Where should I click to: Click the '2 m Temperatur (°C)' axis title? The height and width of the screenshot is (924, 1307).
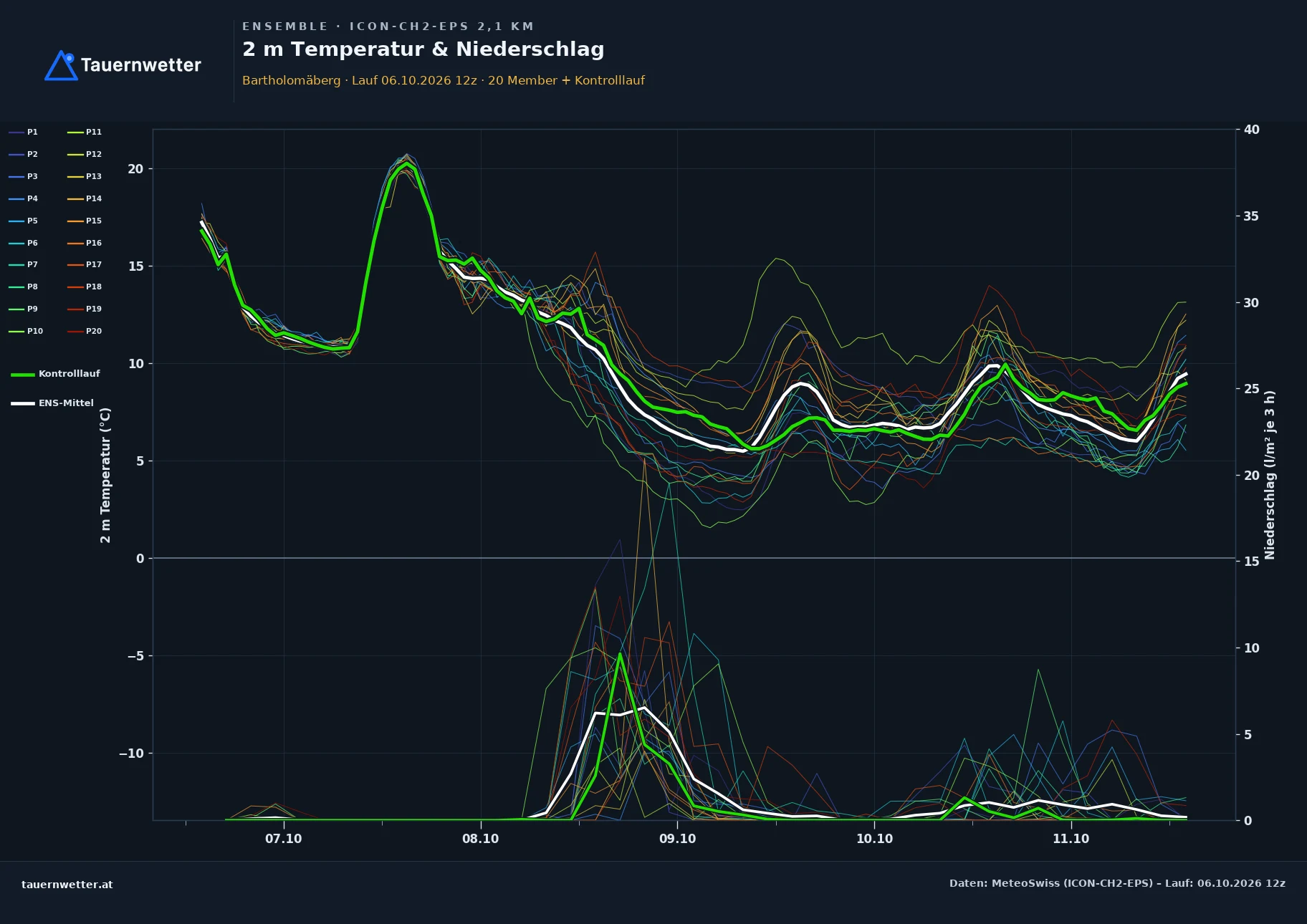(x=105, y=475)
